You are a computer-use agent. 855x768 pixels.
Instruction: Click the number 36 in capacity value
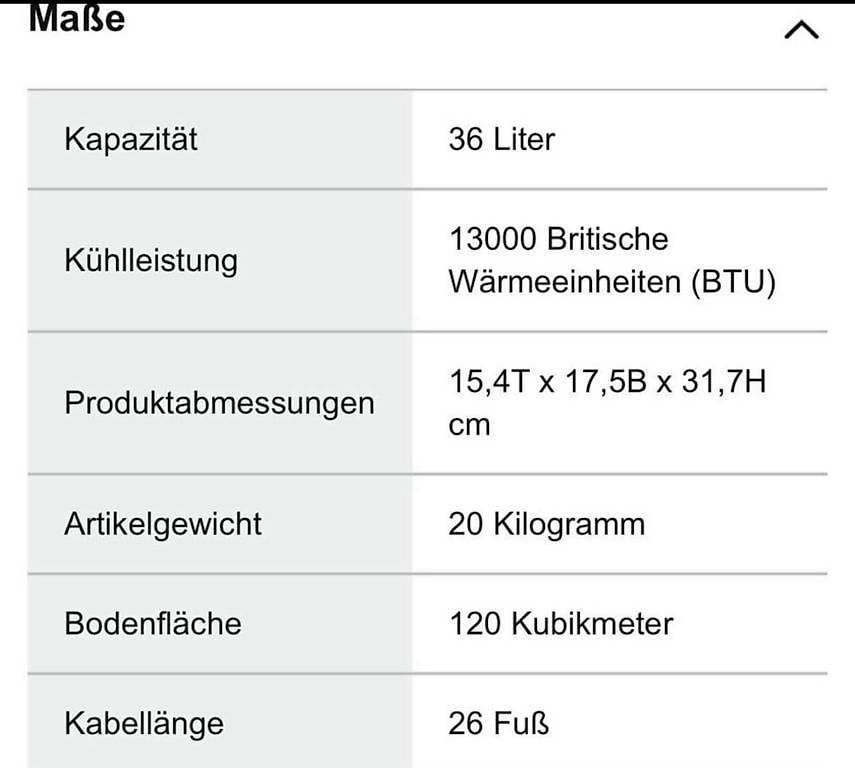[466, 139]
